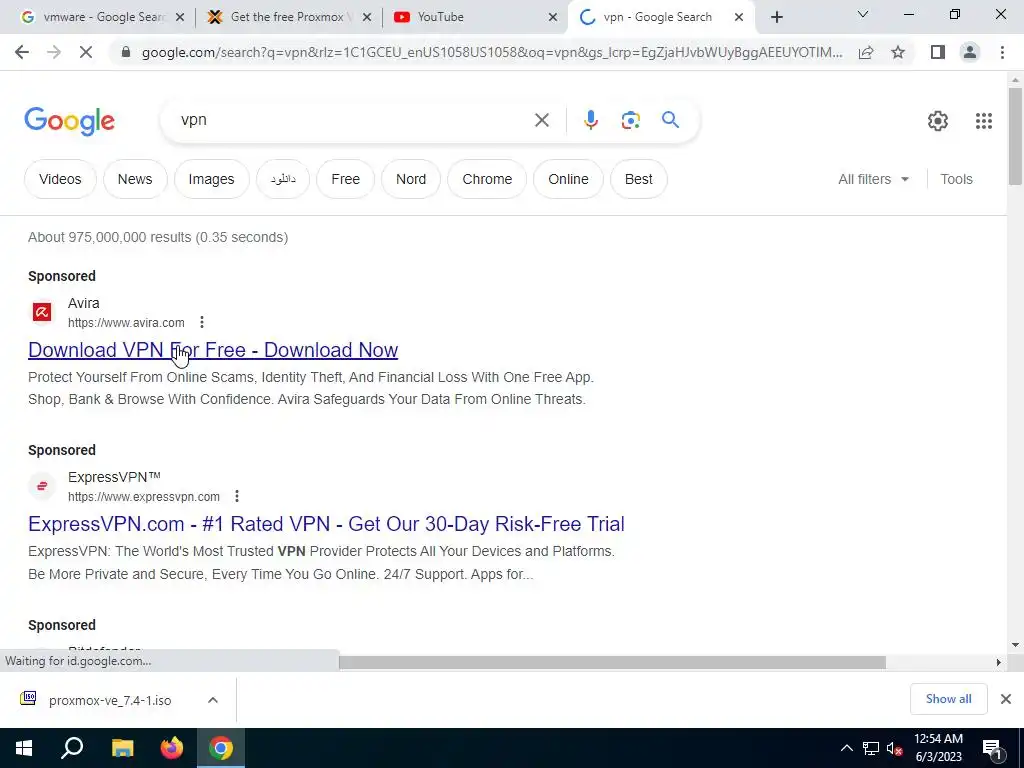Stop loading the page with X button
The width and height of the screenshot is (1024, 768).
[86, 52]
